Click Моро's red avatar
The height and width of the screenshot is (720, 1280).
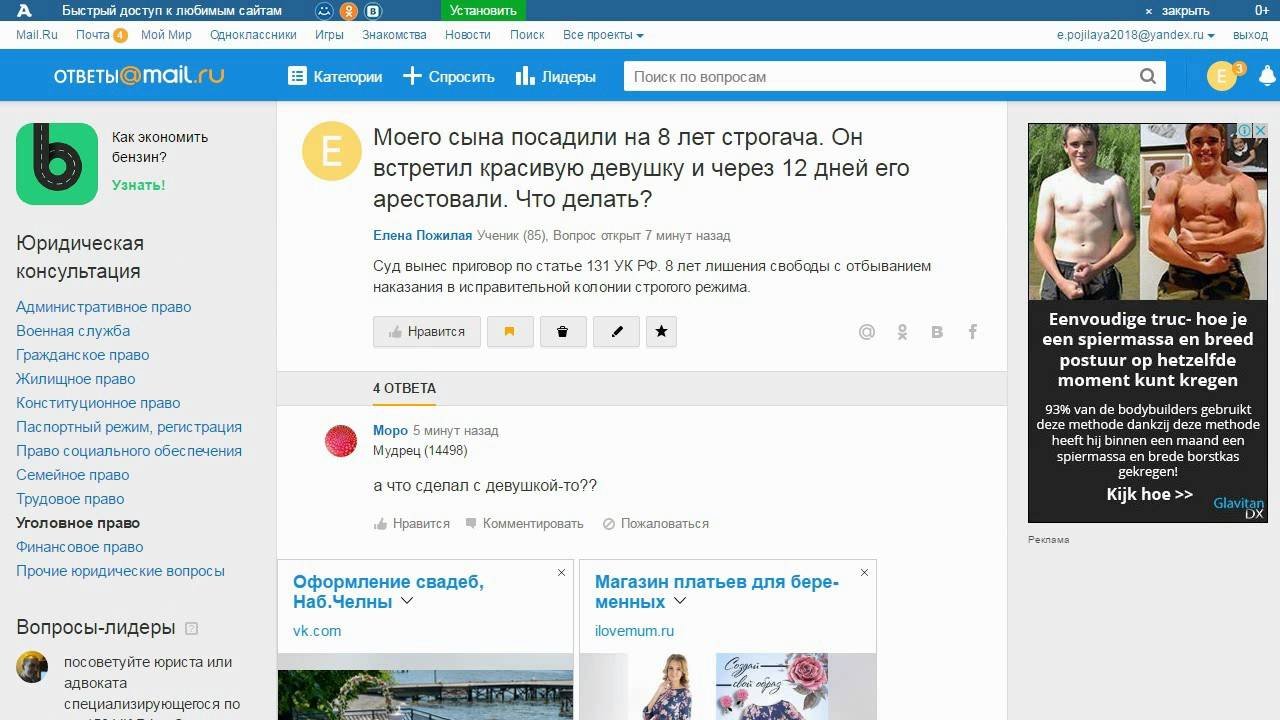(341, 440)
